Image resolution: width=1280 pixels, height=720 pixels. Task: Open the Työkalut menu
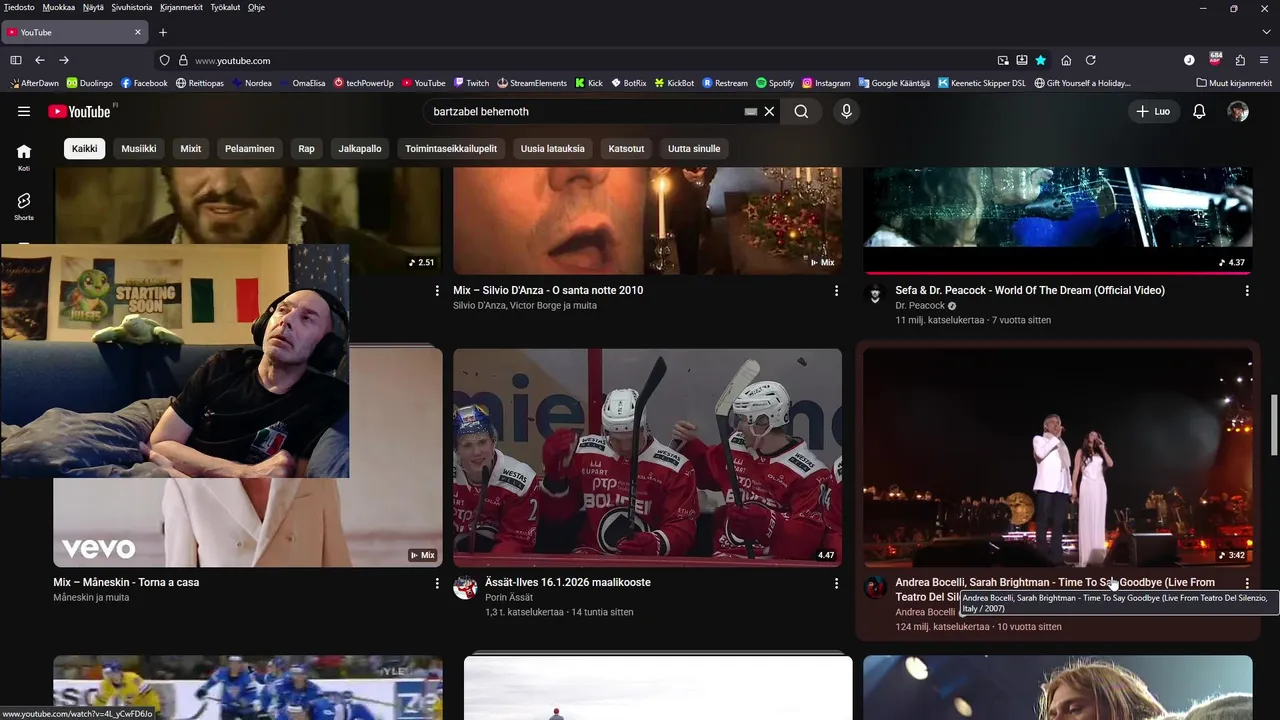(x=225, y=7)
